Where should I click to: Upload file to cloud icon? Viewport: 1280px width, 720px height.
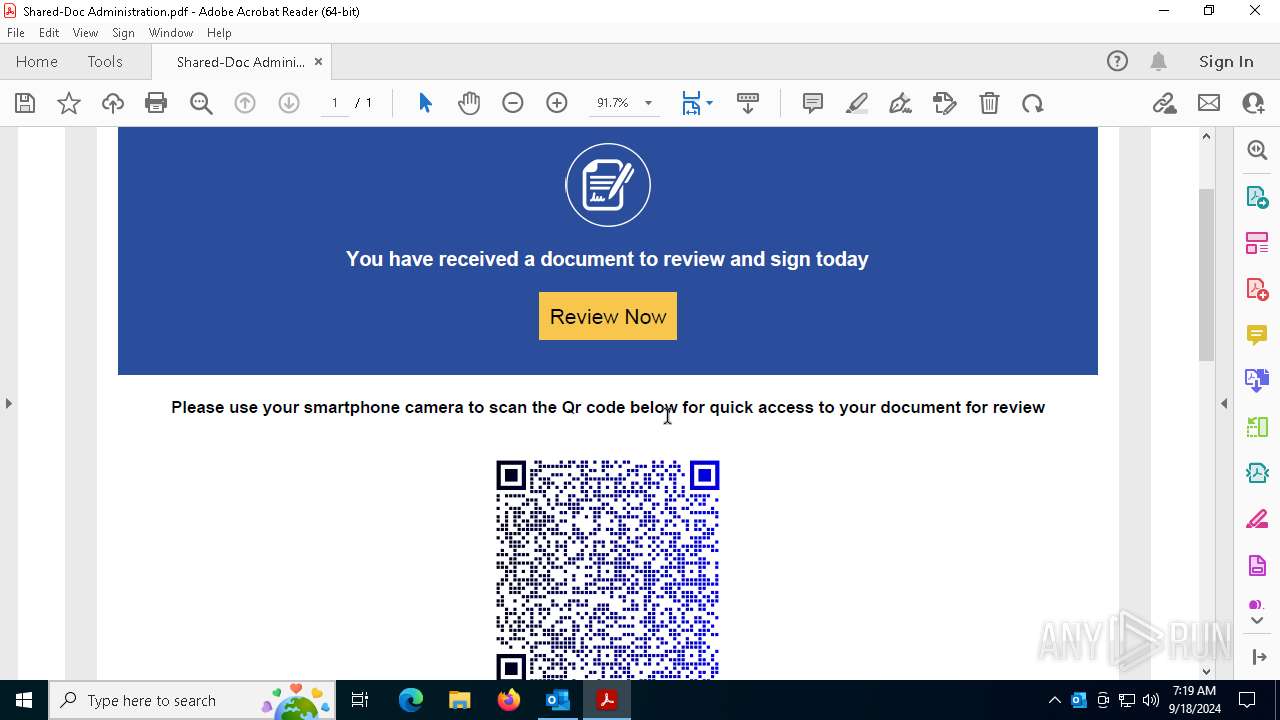pos(113,103)
